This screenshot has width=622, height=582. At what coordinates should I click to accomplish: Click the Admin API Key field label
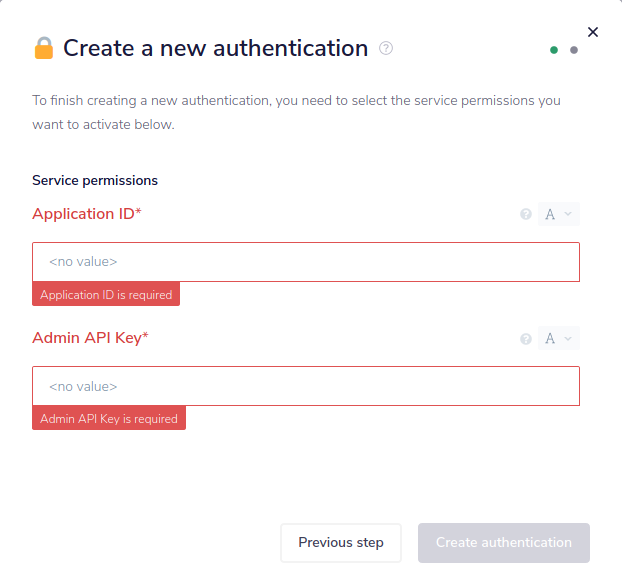[90, 338]
